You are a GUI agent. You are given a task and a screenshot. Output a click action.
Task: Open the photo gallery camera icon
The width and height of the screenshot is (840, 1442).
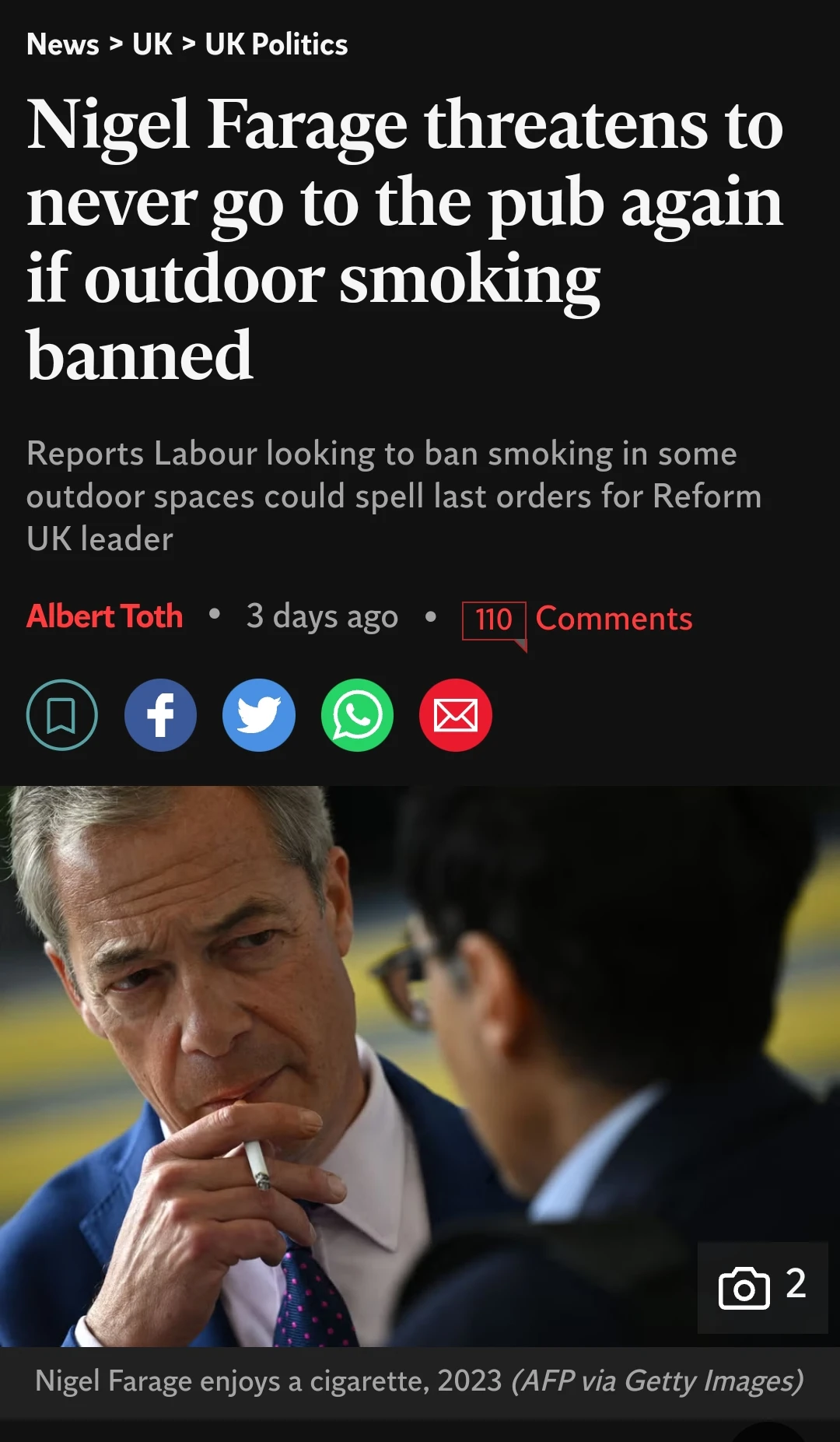pyautogui.click(x=744, y=1288)
